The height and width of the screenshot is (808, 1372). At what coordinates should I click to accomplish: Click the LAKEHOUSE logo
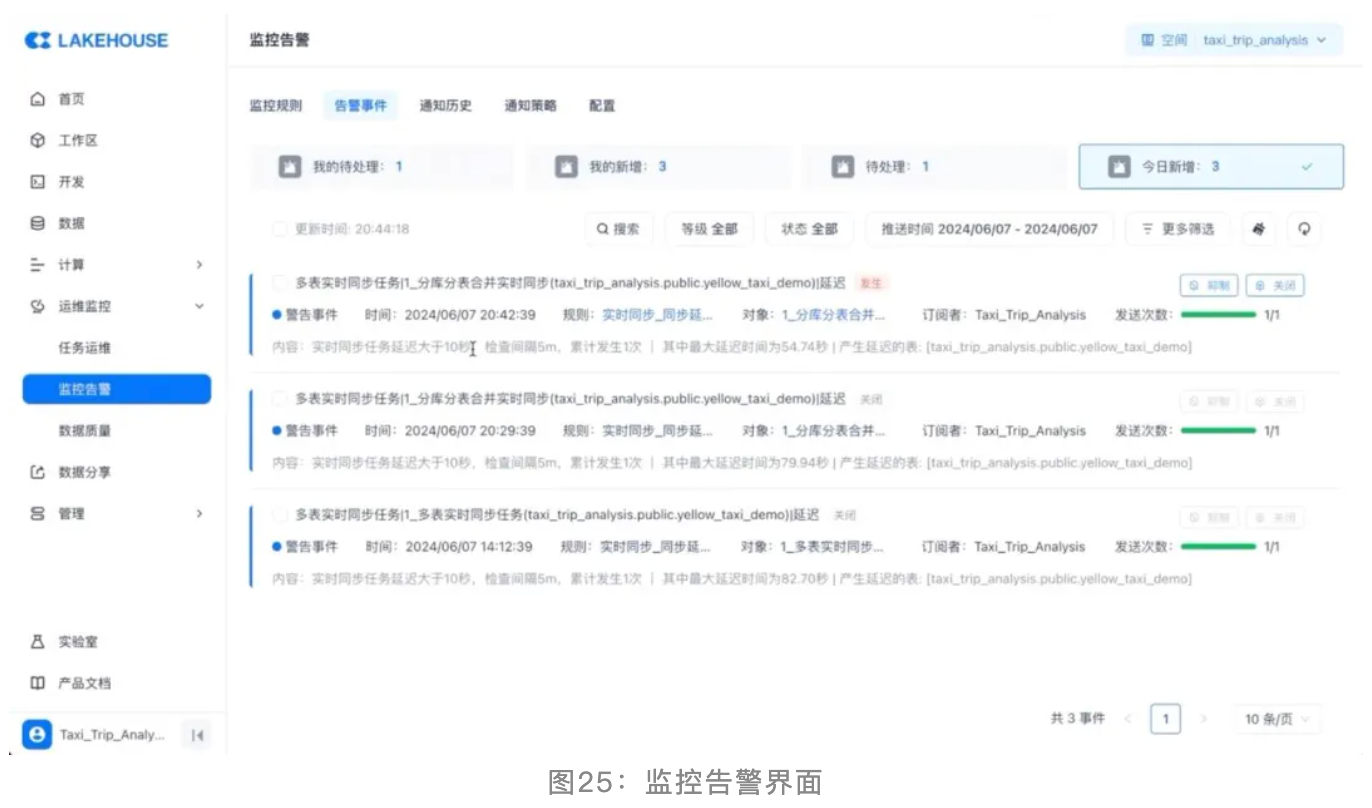(x=96, y=41)
